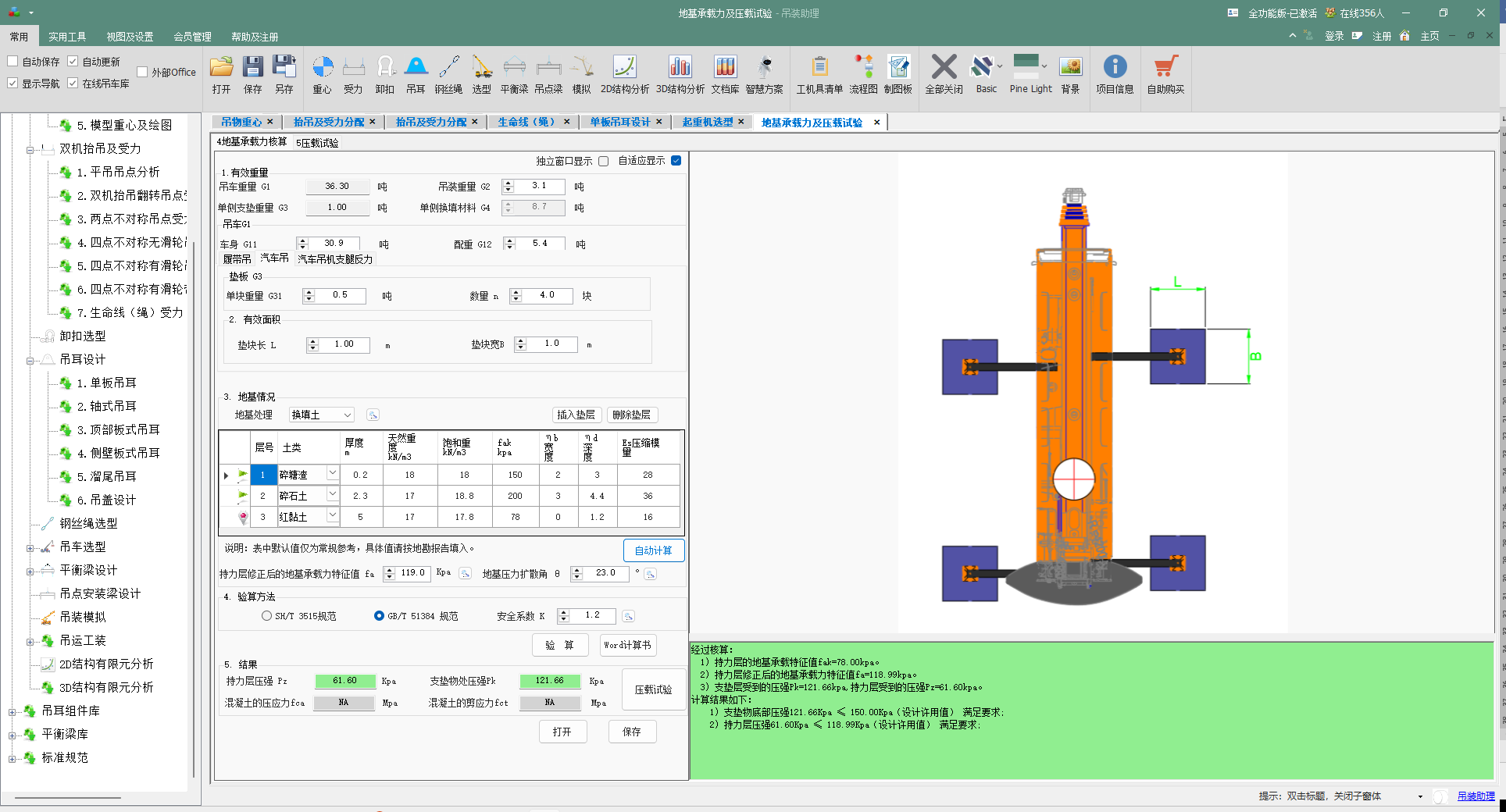The width and height of the screenshot is (1506, 812).
Task: Toggle the 显示导航 checkbox
Action: [12, 83]
